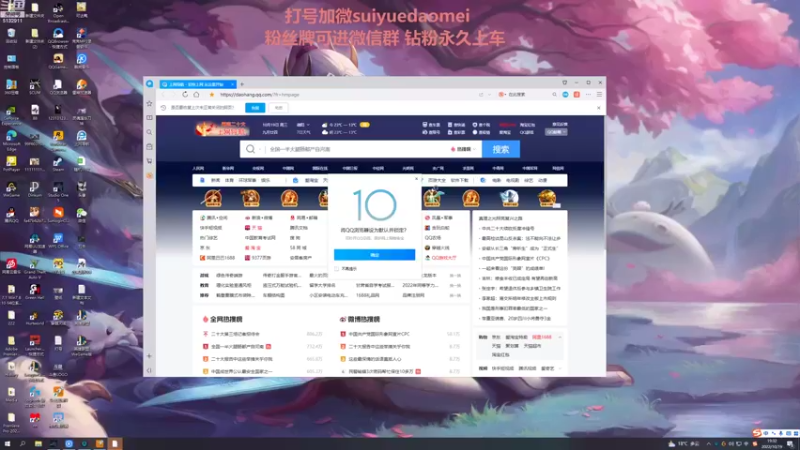Click the white cancel button in session bar
This screenshot has width=800, height=450.
click(x=278, y=108)
